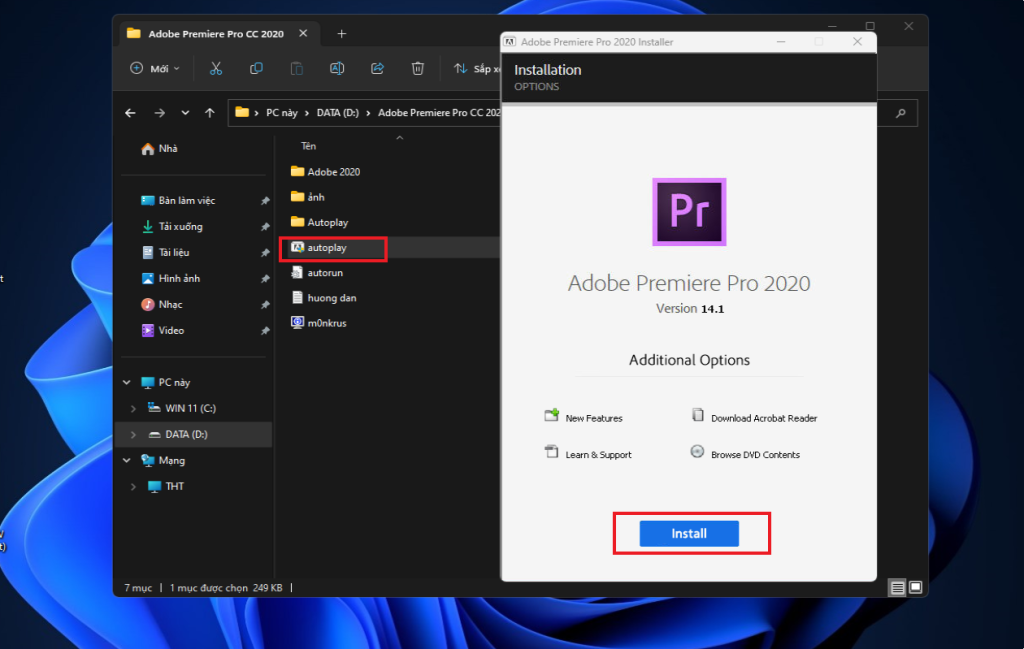Expand the THT network node

coord(133,487)
